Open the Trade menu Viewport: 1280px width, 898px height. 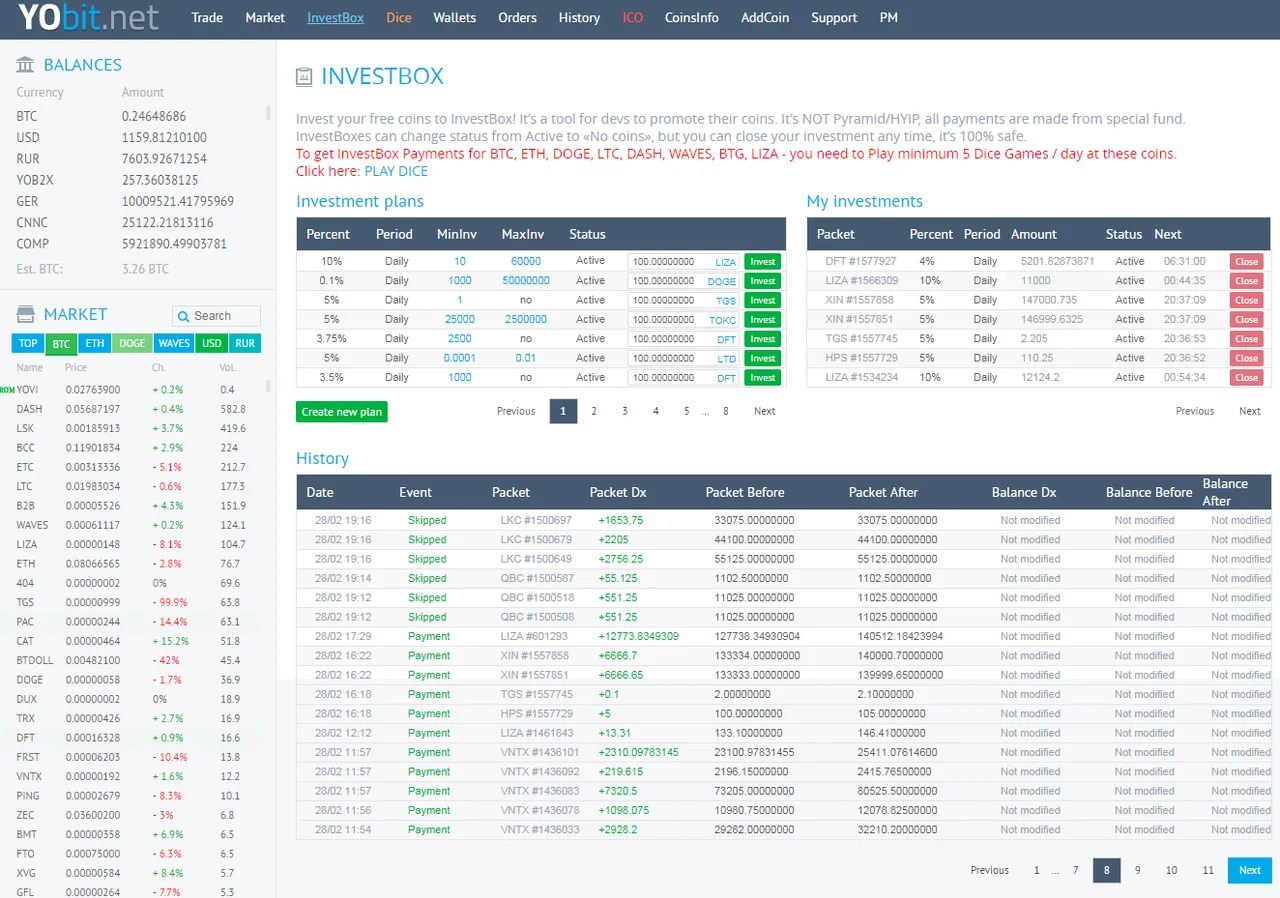point(207,17)
